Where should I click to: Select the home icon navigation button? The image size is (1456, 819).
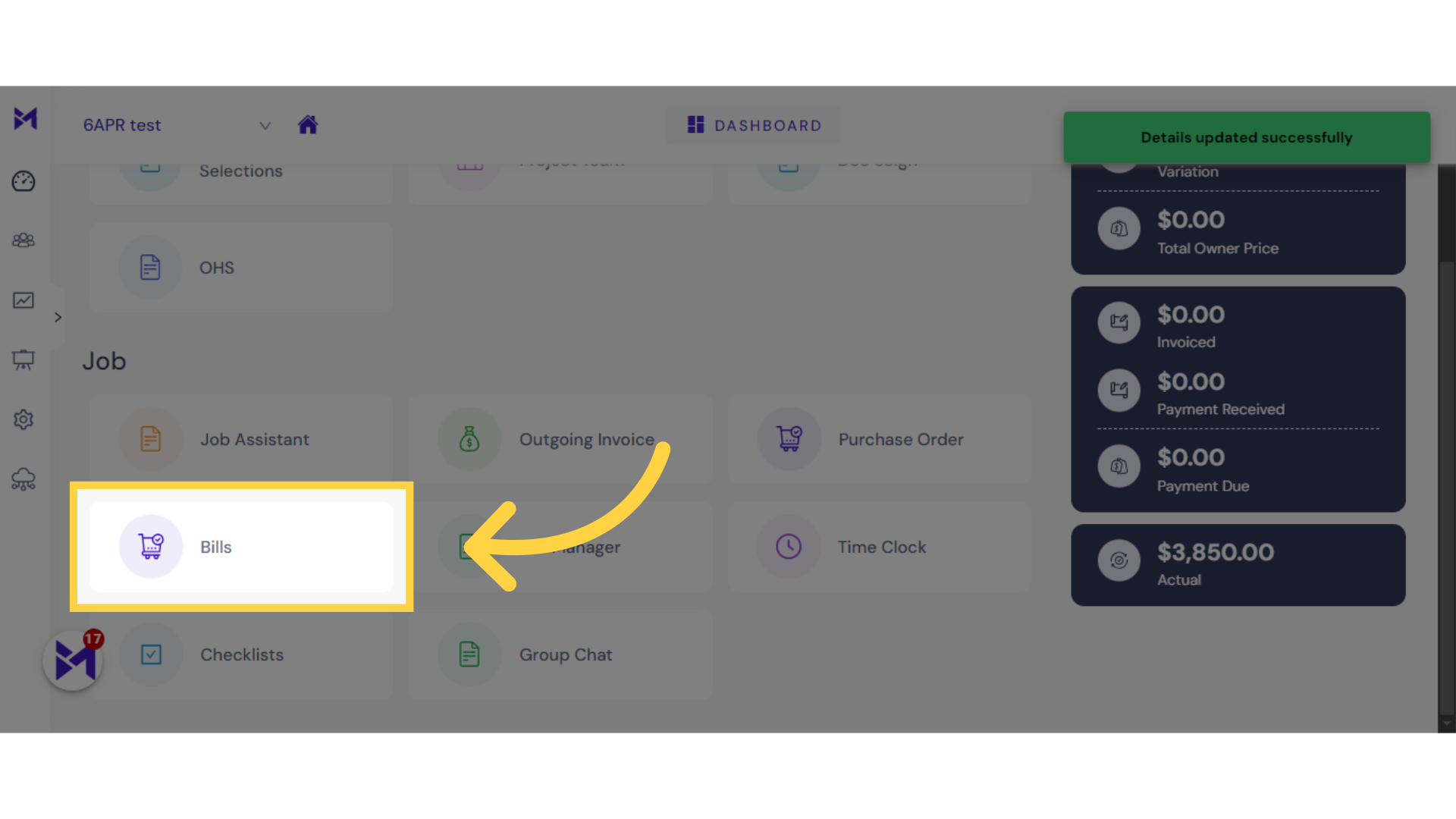[x=308, y=124]
